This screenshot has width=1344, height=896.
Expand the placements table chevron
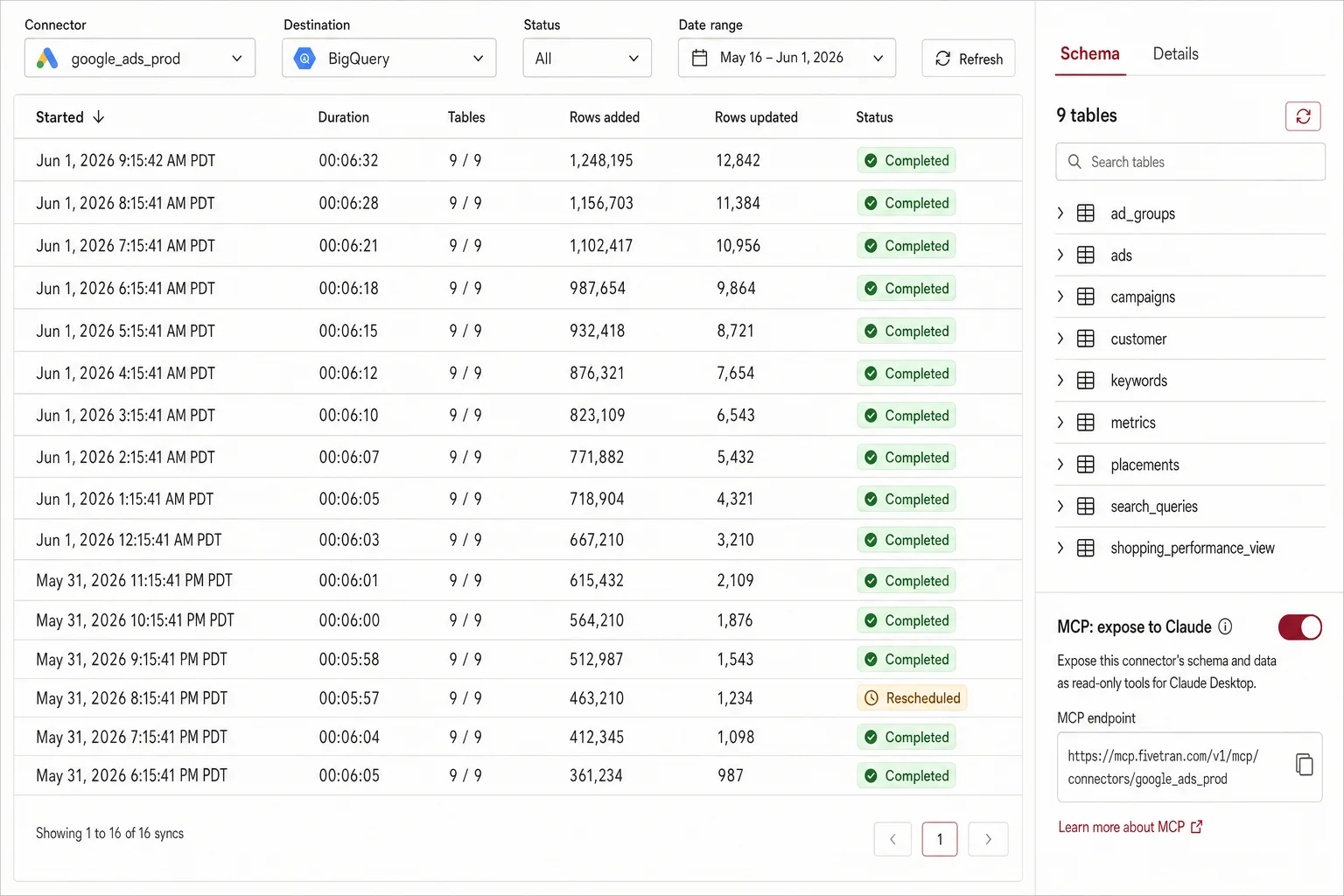1060,465
